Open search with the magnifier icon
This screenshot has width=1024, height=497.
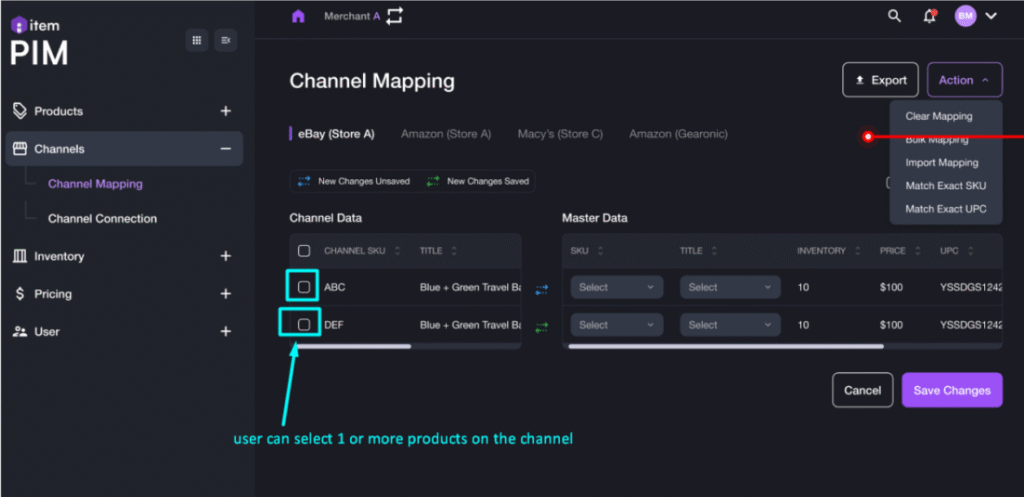pos(894,16)
